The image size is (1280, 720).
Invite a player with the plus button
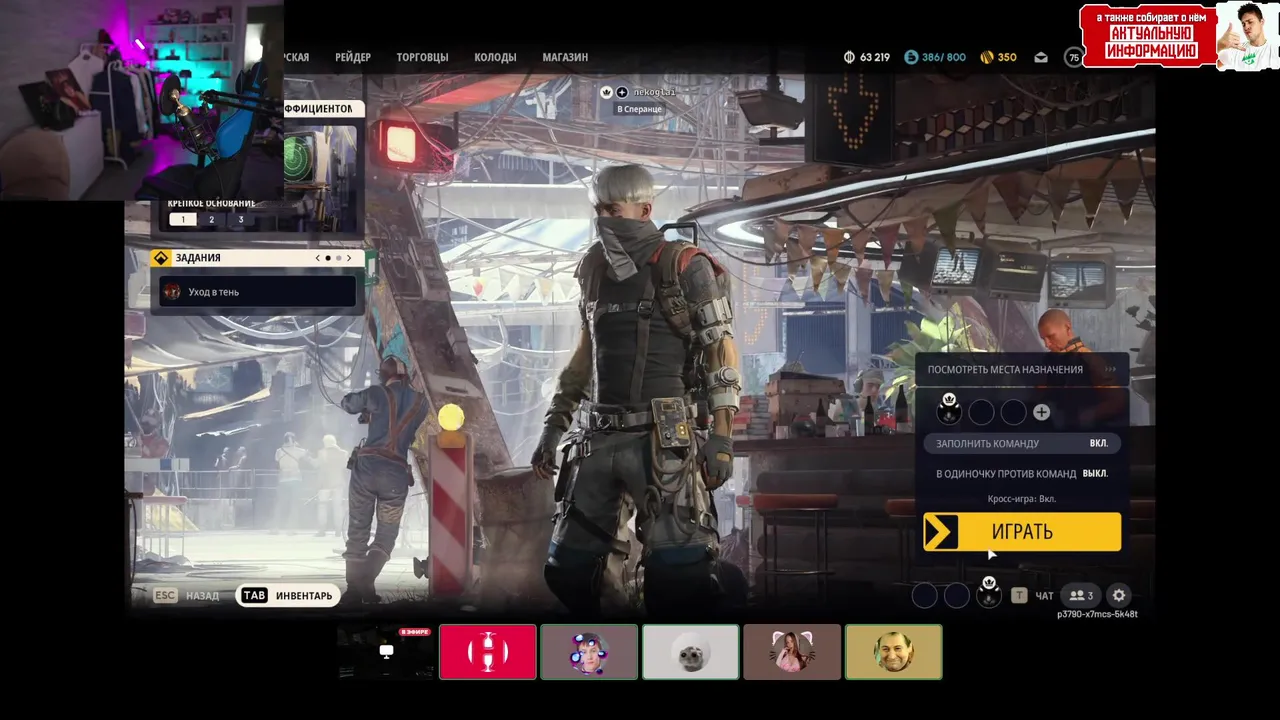pyautogui.click(x=1041, y=412)
